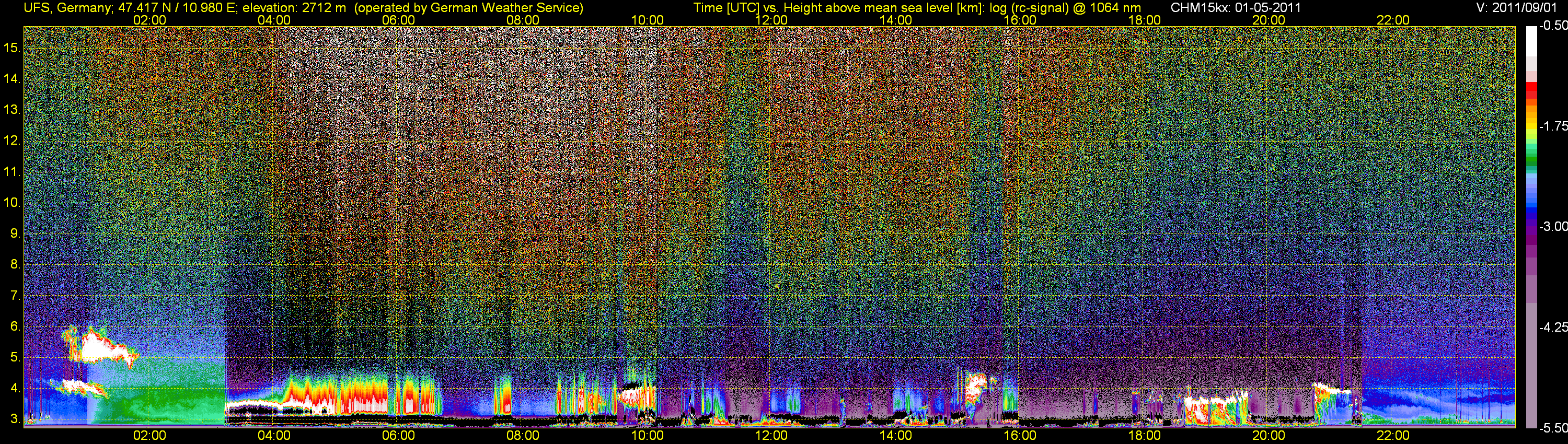Image resolution: width=1568 pixels, height=444 pixels.
Task: Click the white band at the top of the colour bar
Action: (x=1531, y=41)
